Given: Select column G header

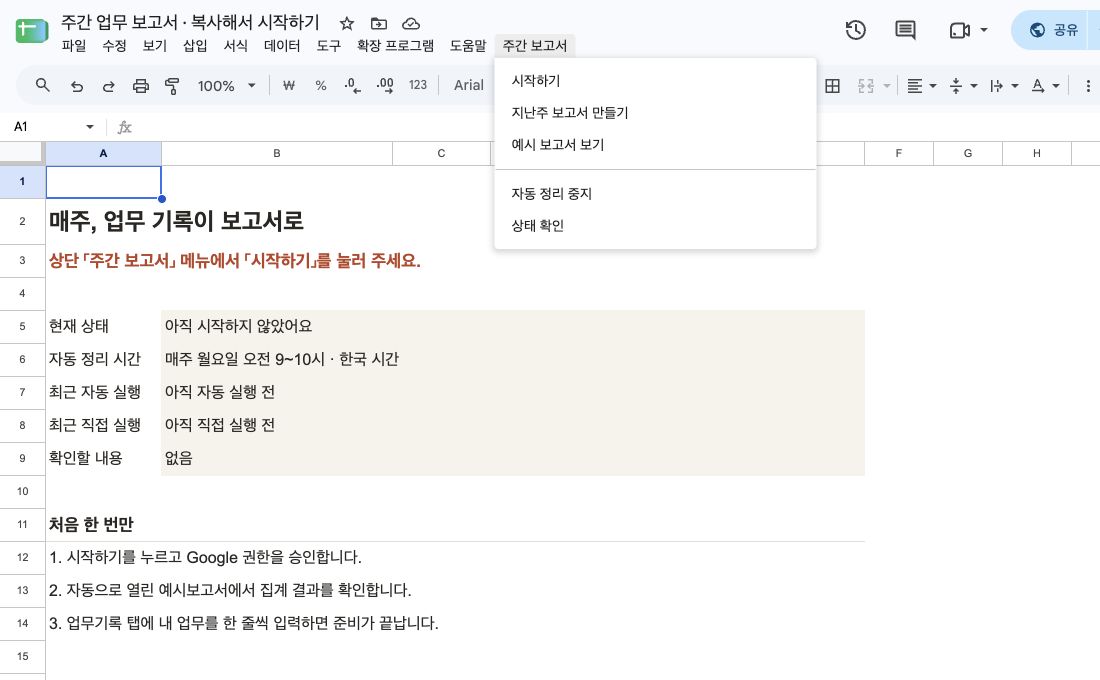Looking at the screenshot, I should coord(967,153).
